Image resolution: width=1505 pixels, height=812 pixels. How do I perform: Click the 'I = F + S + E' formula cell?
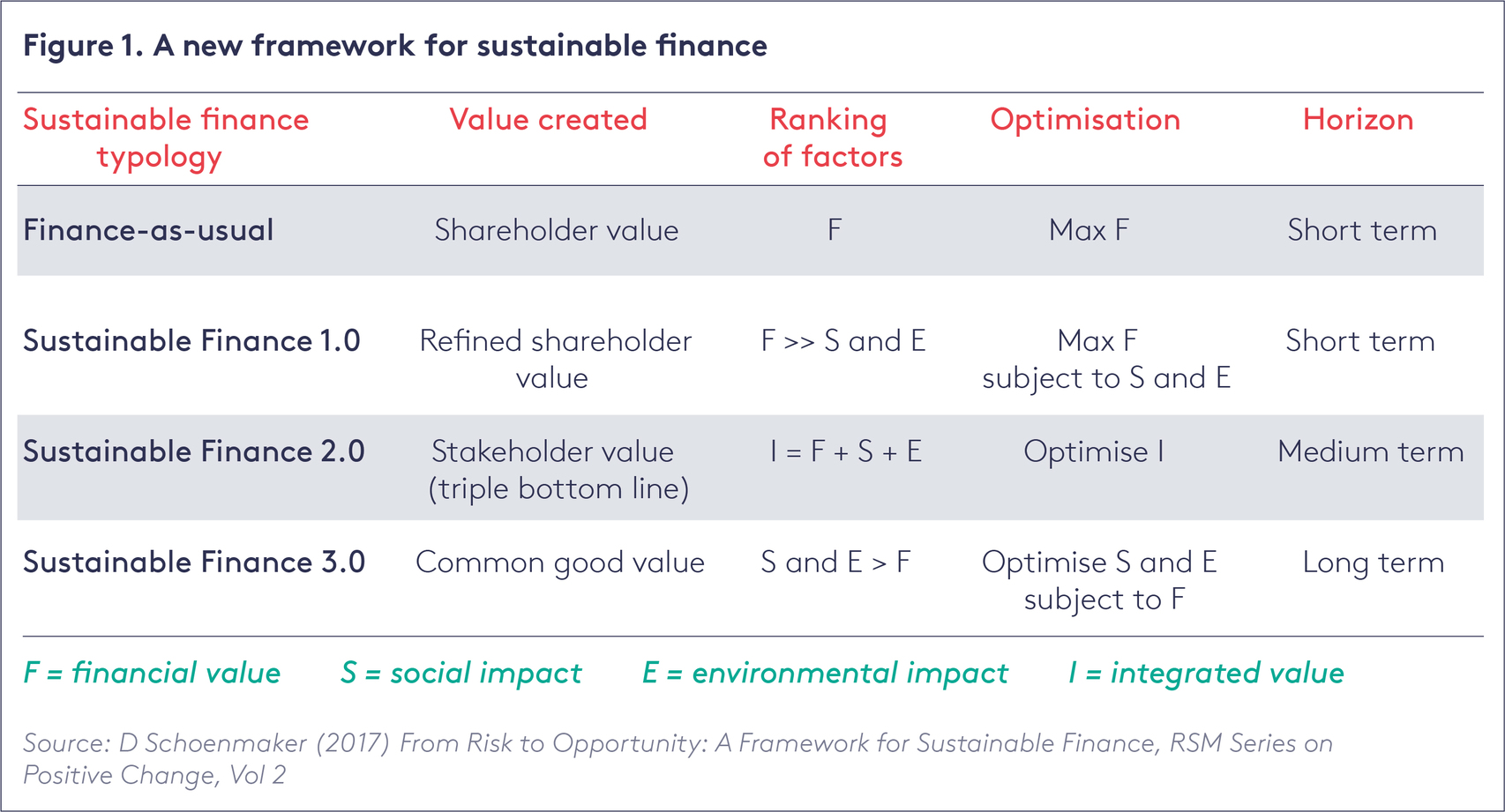845,451
